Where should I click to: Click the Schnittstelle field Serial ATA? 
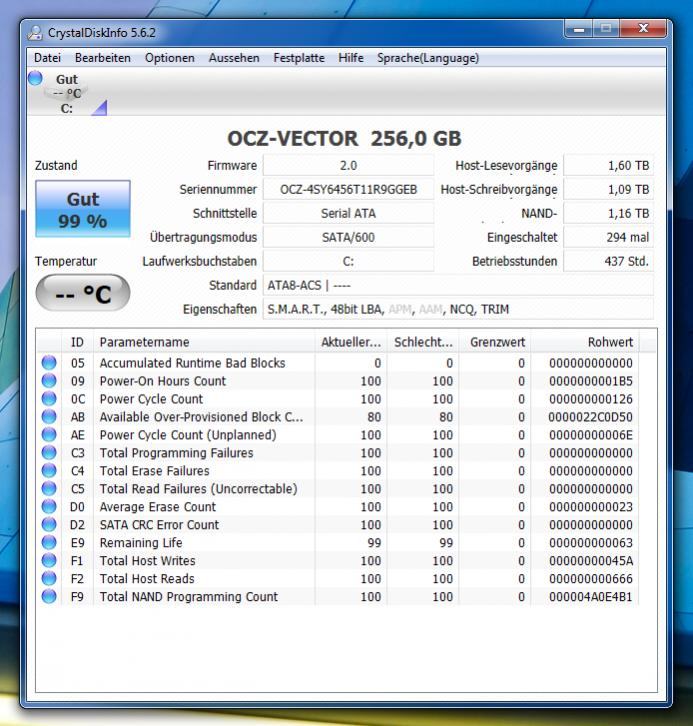[348, 213]
